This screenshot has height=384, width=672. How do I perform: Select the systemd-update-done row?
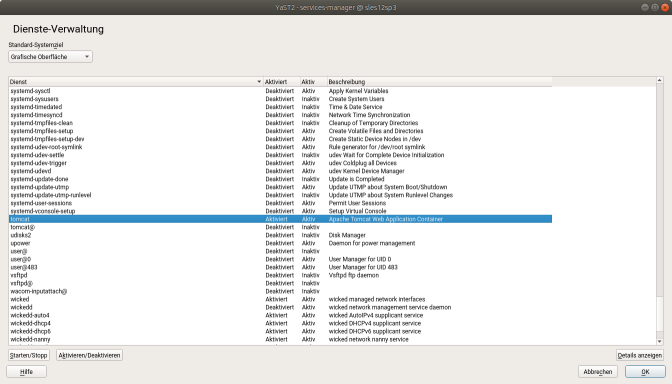click(280, 179)
